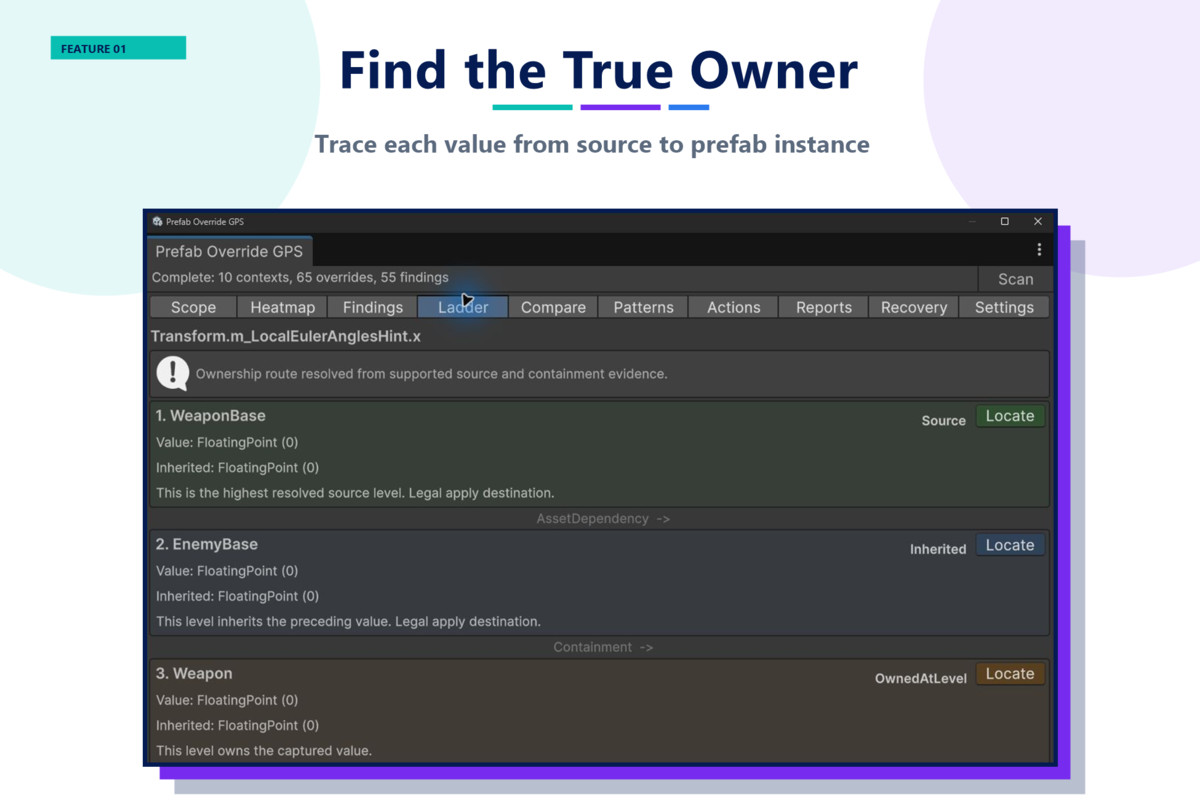Click the 'OwnedAtLevel' status label
This screenshot has width=1200, height=800.
tap(921, 678)
